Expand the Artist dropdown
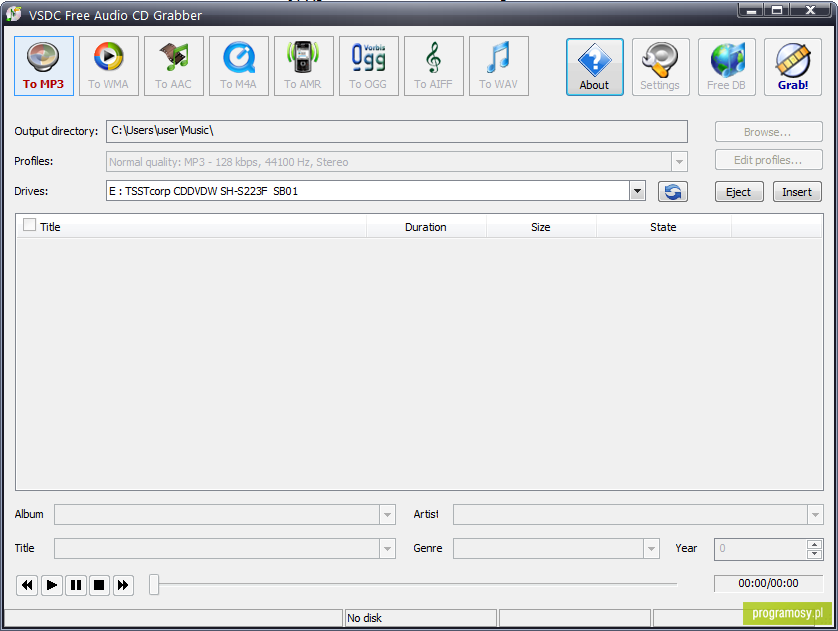Image resolution: width=838 pixels, height=631 pixels. pos(815,515)
